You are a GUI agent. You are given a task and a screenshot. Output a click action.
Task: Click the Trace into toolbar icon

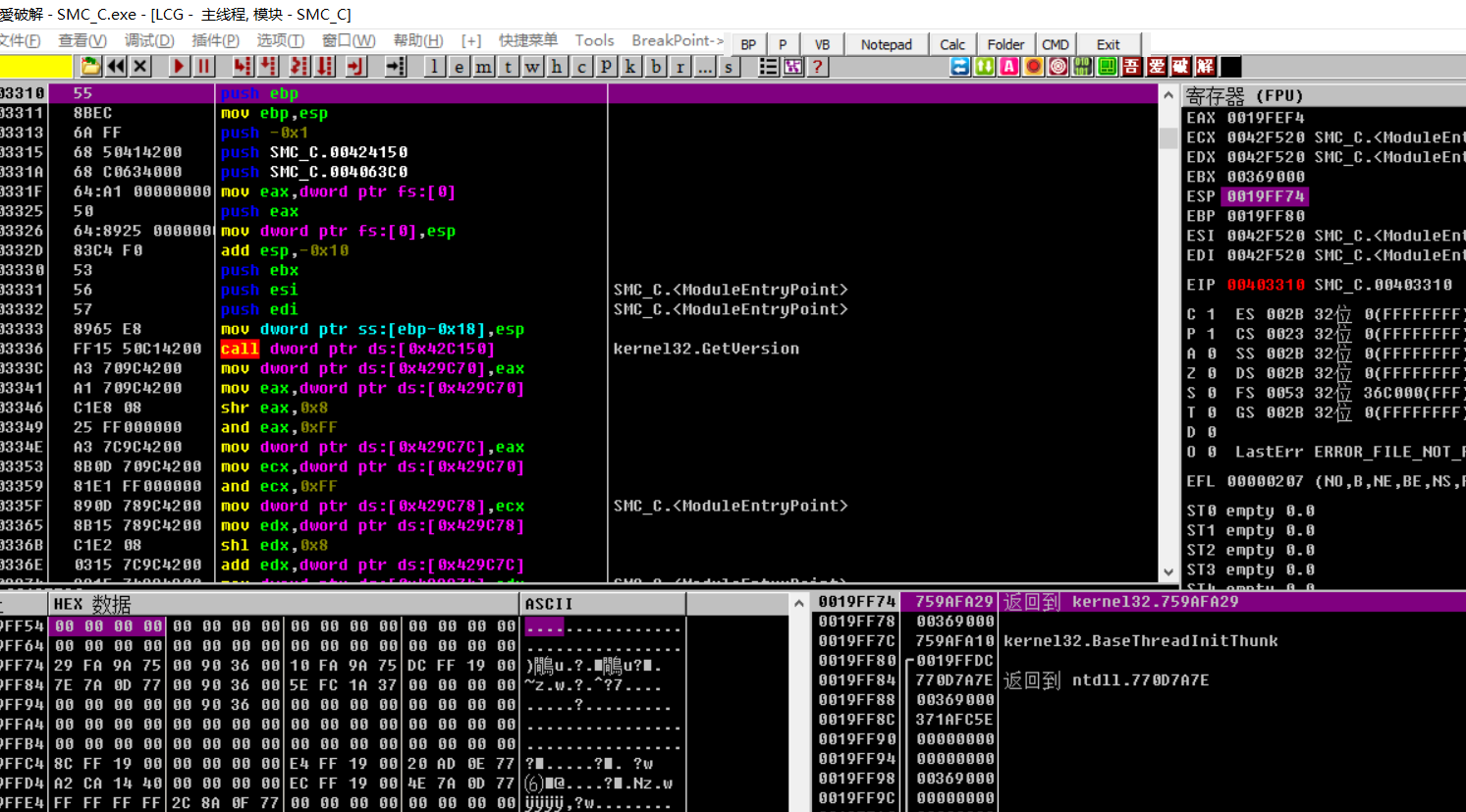pos(299,67)
